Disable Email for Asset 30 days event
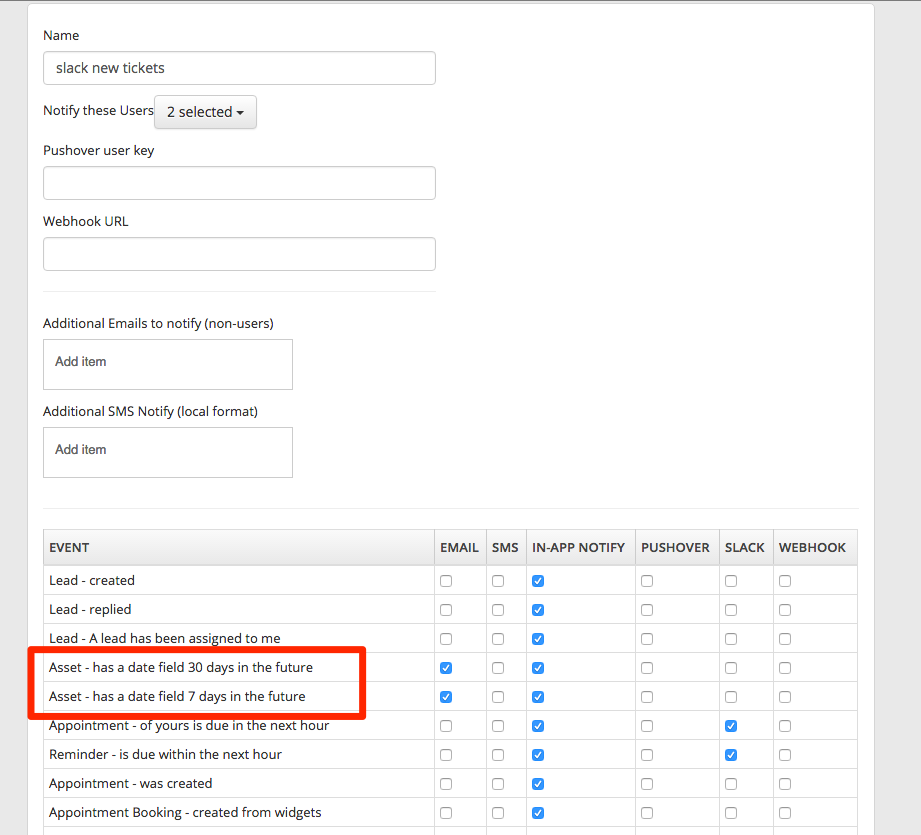 (446, 668)
